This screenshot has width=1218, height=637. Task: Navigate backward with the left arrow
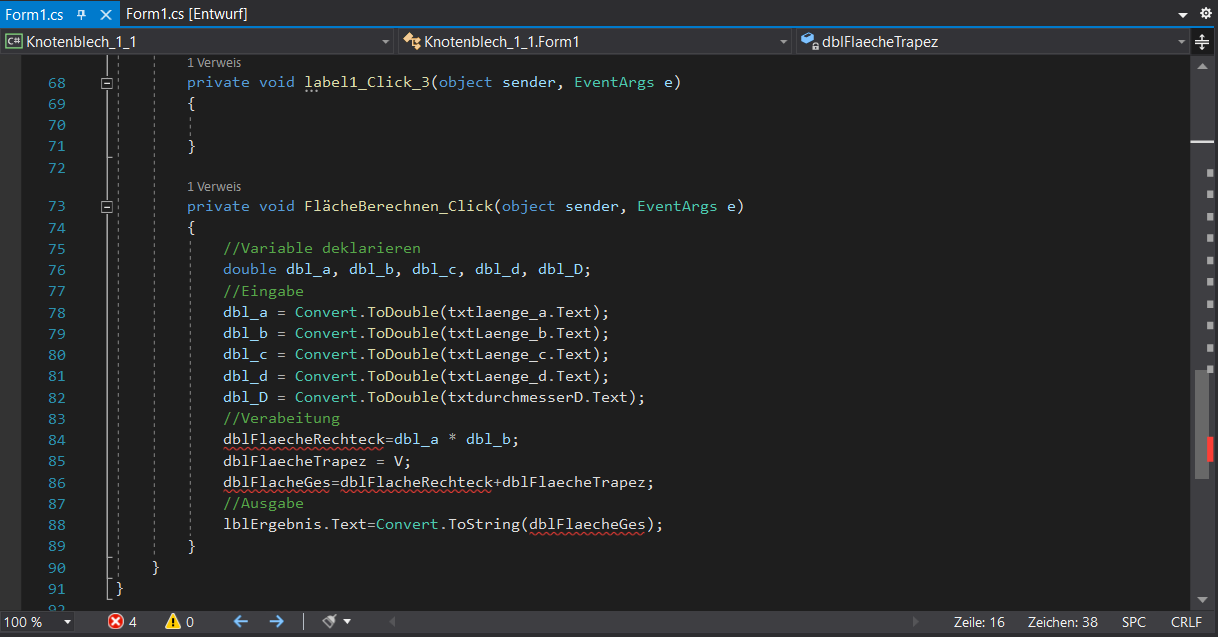[240, 622]
